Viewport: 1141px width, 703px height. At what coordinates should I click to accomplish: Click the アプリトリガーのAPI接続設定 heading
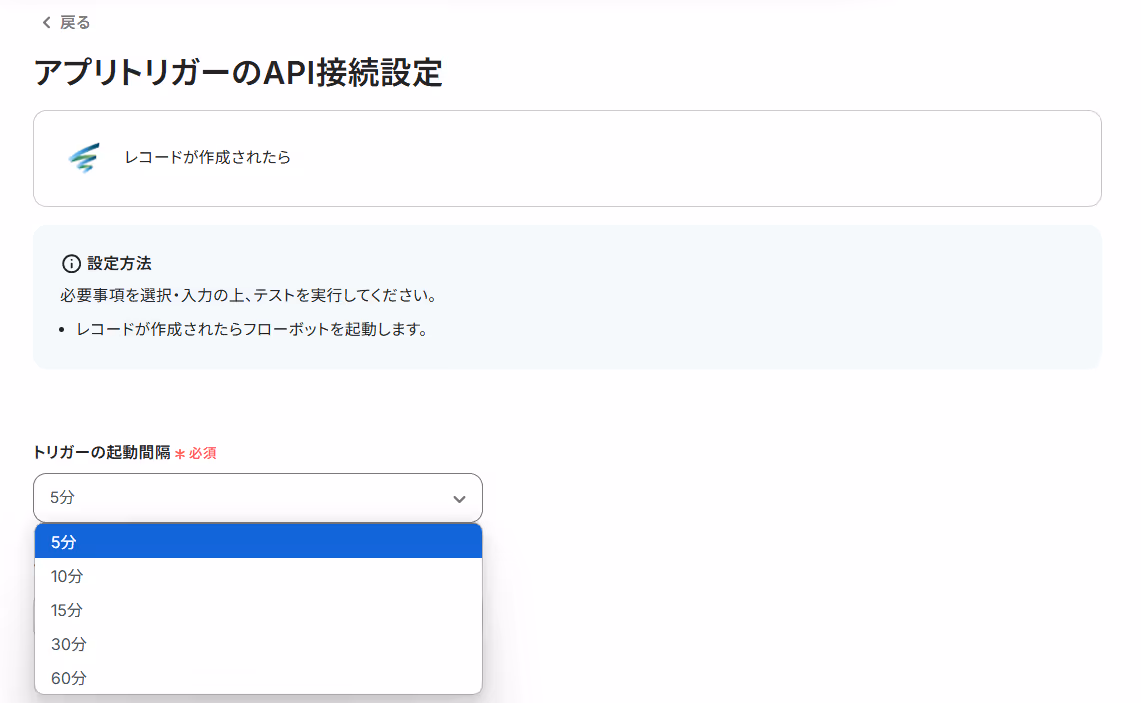(238, 73)
